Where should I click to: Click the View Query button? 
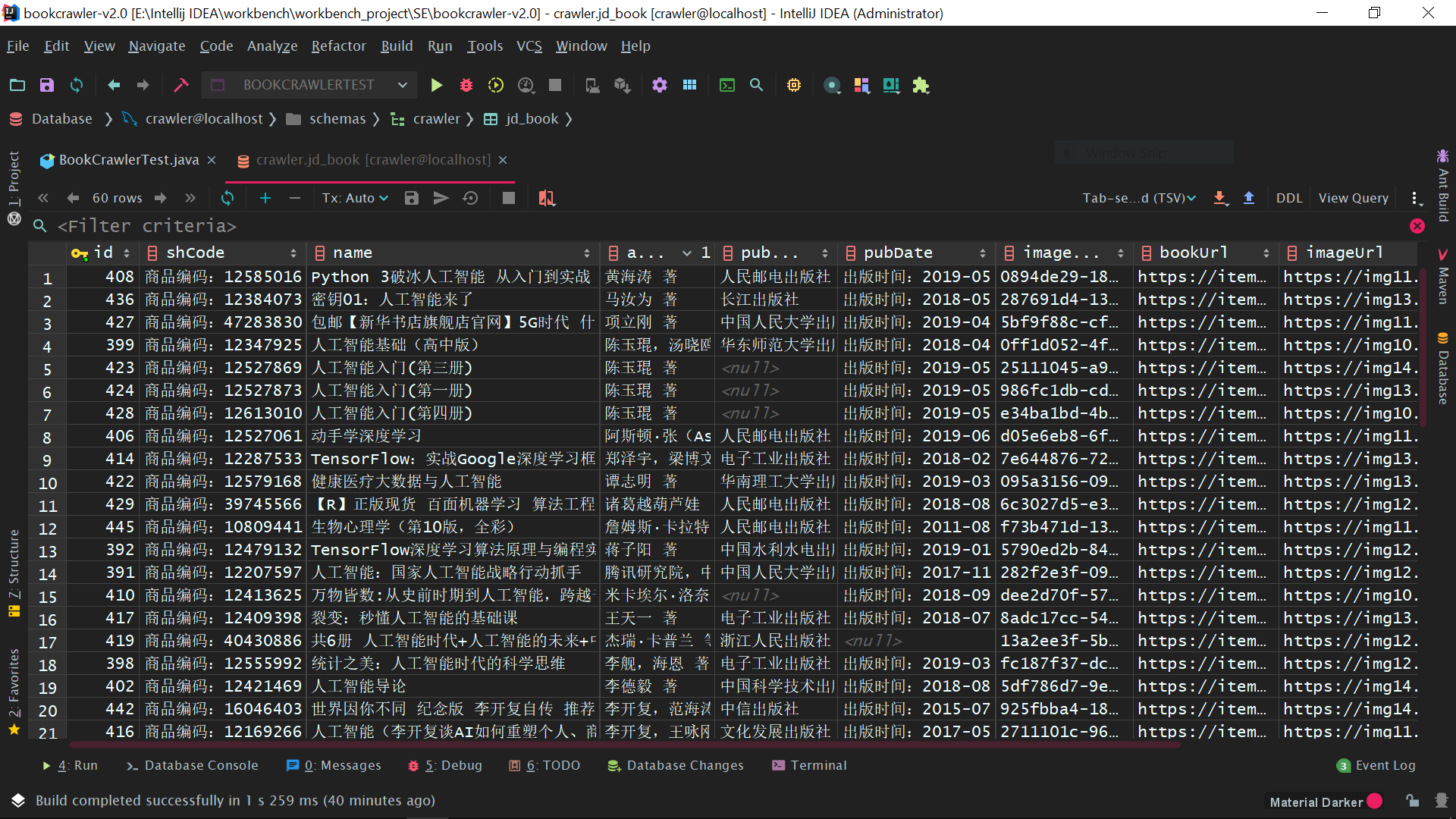1353,198
